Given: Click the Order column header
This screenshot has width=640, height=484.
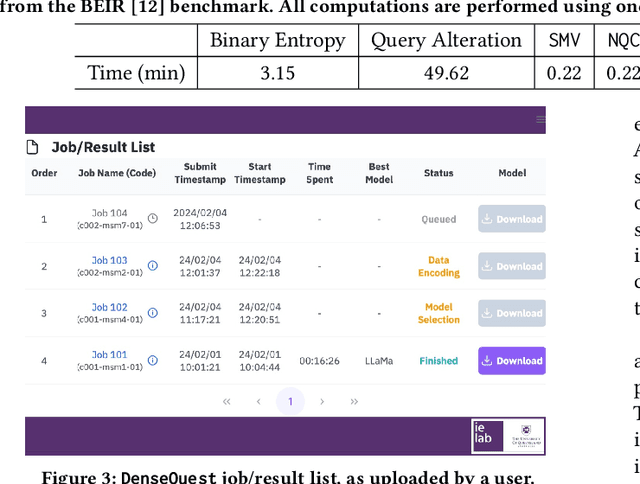Looking at the screenshot, I should (x=44, y=173).
